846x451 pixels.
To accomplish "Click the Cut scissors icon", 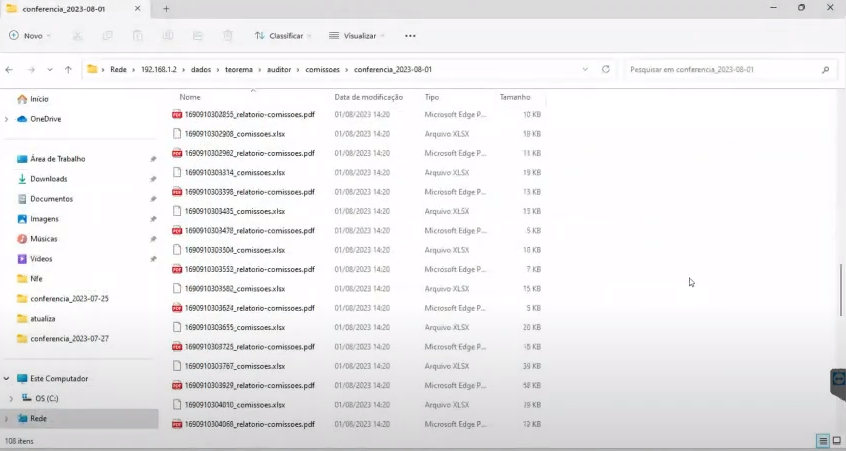I will (x=78, y=36).
